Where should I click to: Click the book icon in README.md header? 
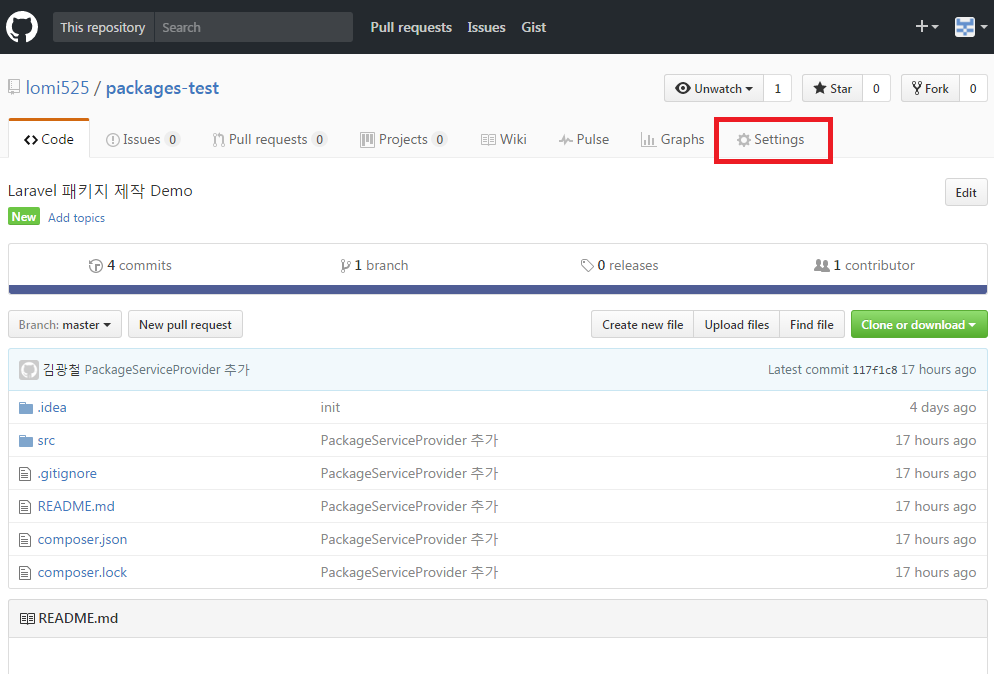tap(27, 618)
